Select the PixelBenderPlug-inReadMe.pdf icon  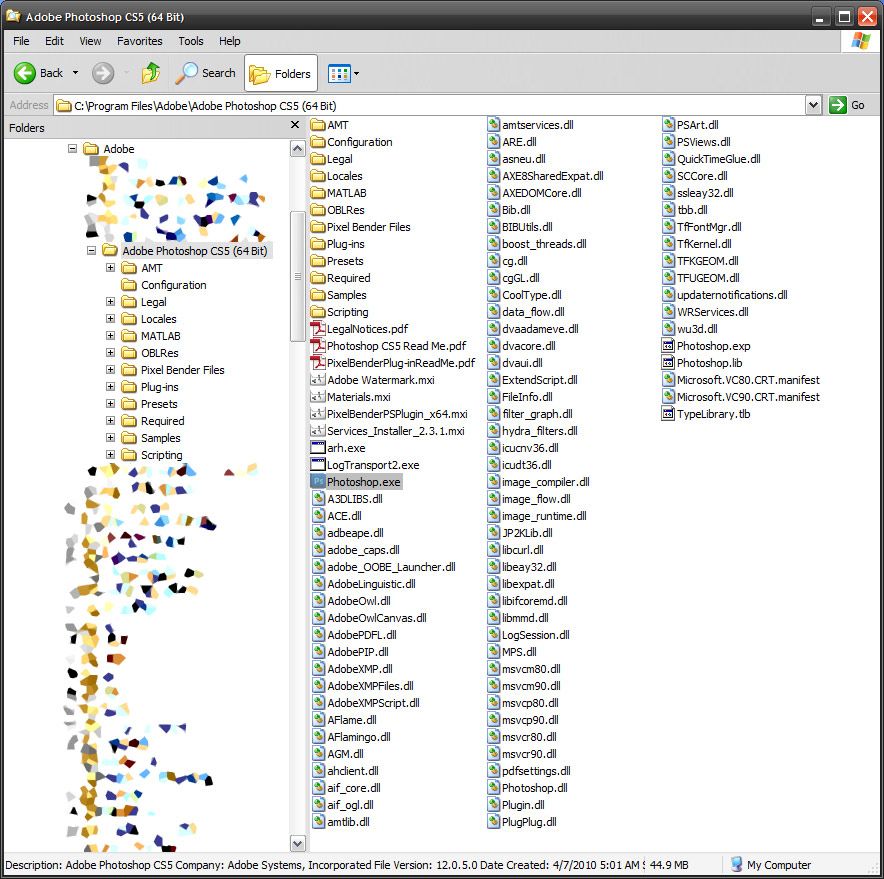click(318, 363)
